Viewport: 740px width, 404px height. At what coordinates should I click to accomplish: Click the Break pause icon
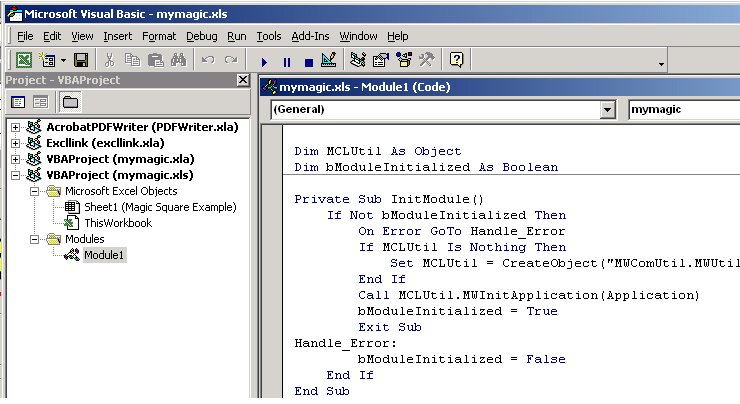coord(286,62)
